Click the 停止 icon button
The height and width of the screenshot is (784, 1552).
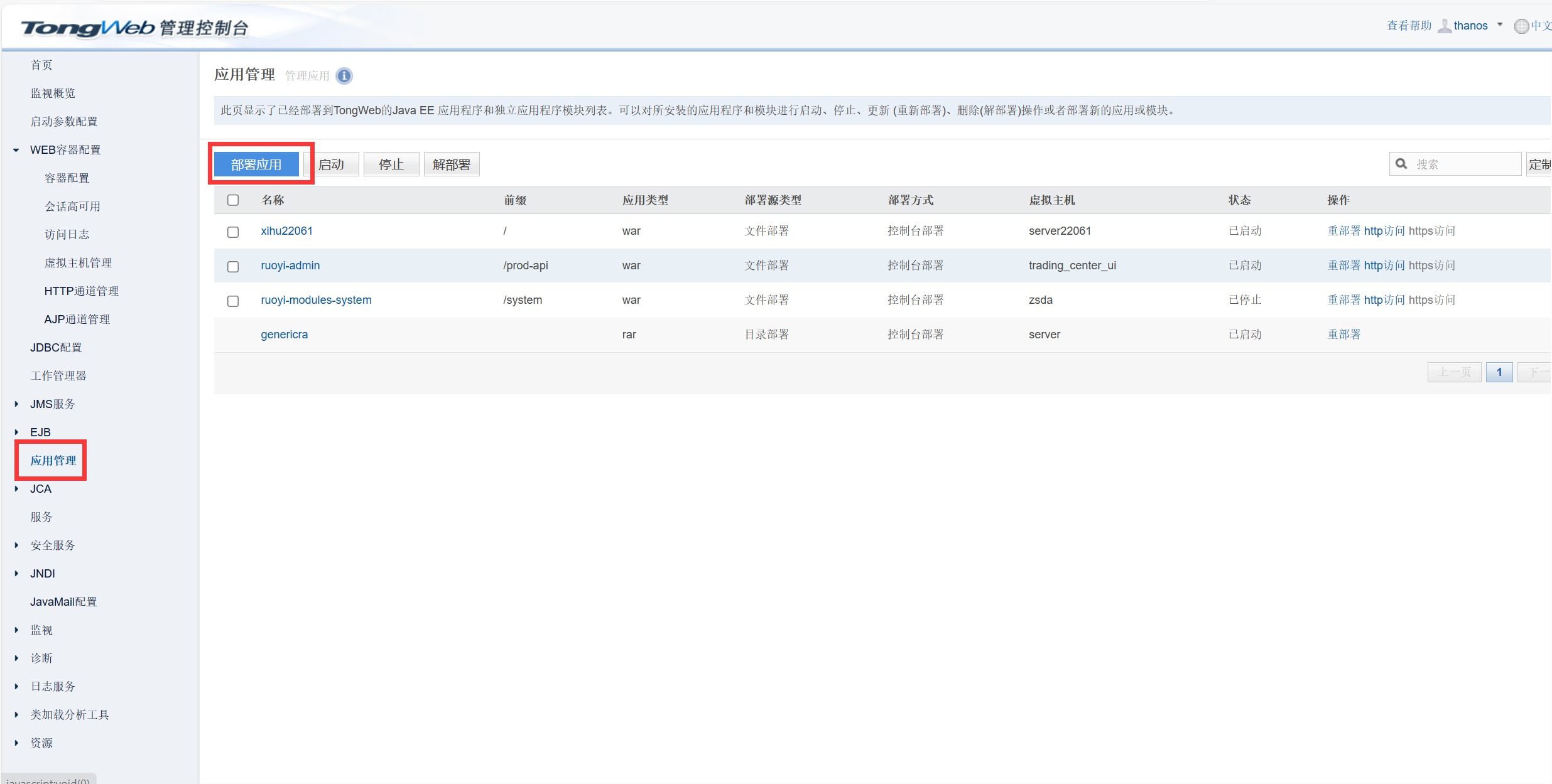tap(390, 163)
